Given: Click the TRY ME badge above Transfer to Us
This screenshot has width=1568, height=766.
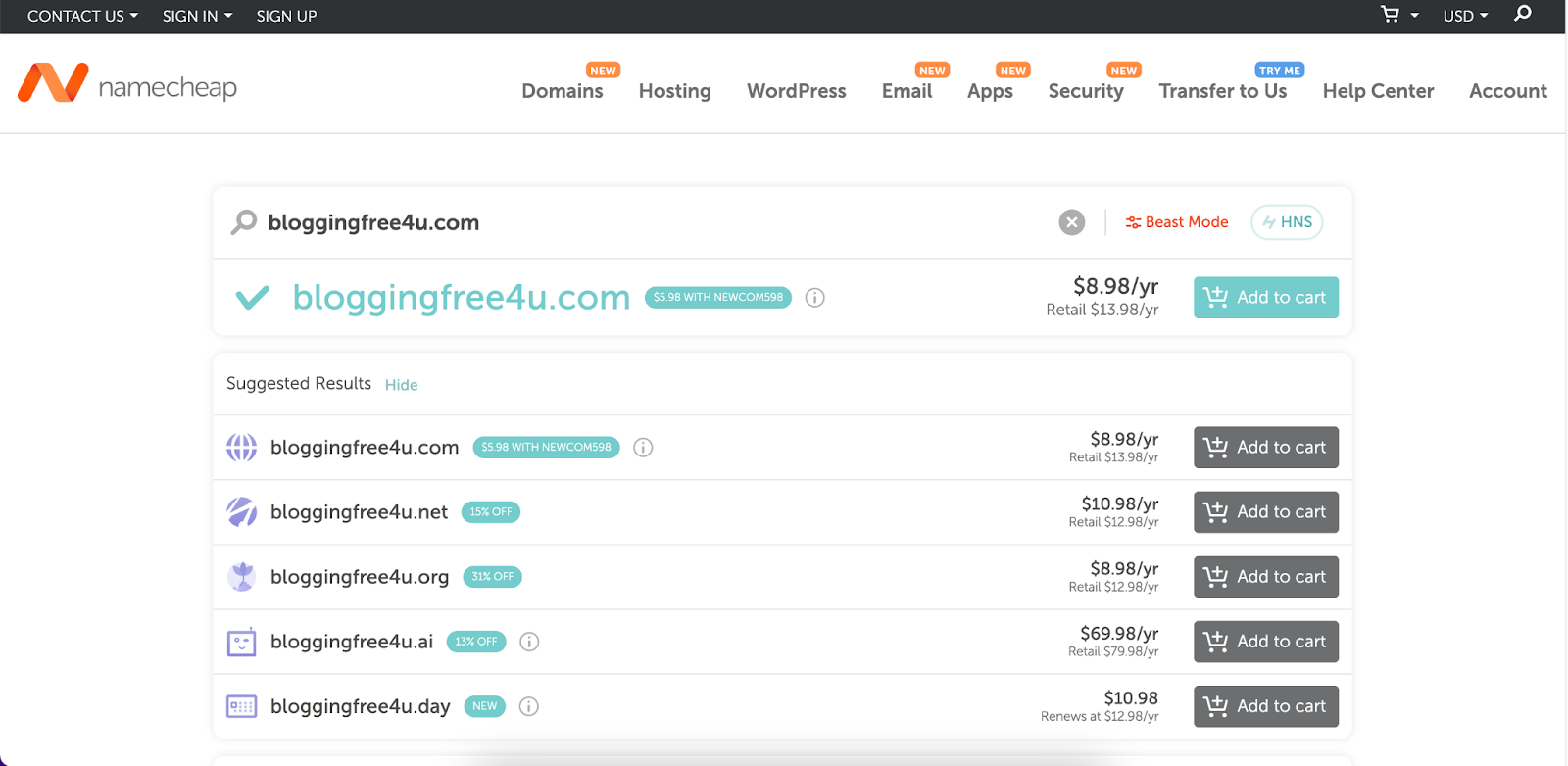Looking at the screenshot, I should click(1280, 71).
